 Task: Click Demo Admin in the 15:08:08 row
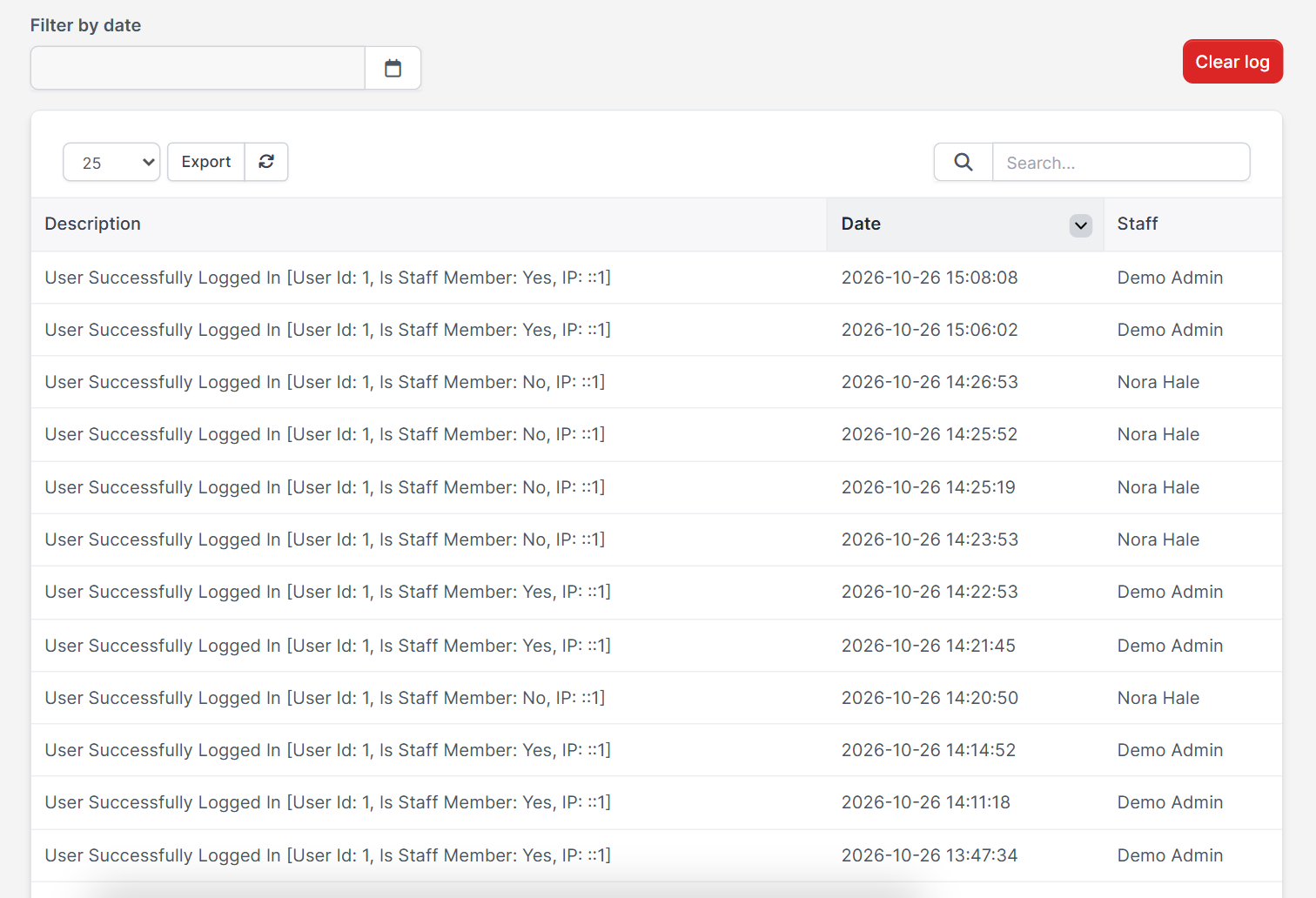1170,278
